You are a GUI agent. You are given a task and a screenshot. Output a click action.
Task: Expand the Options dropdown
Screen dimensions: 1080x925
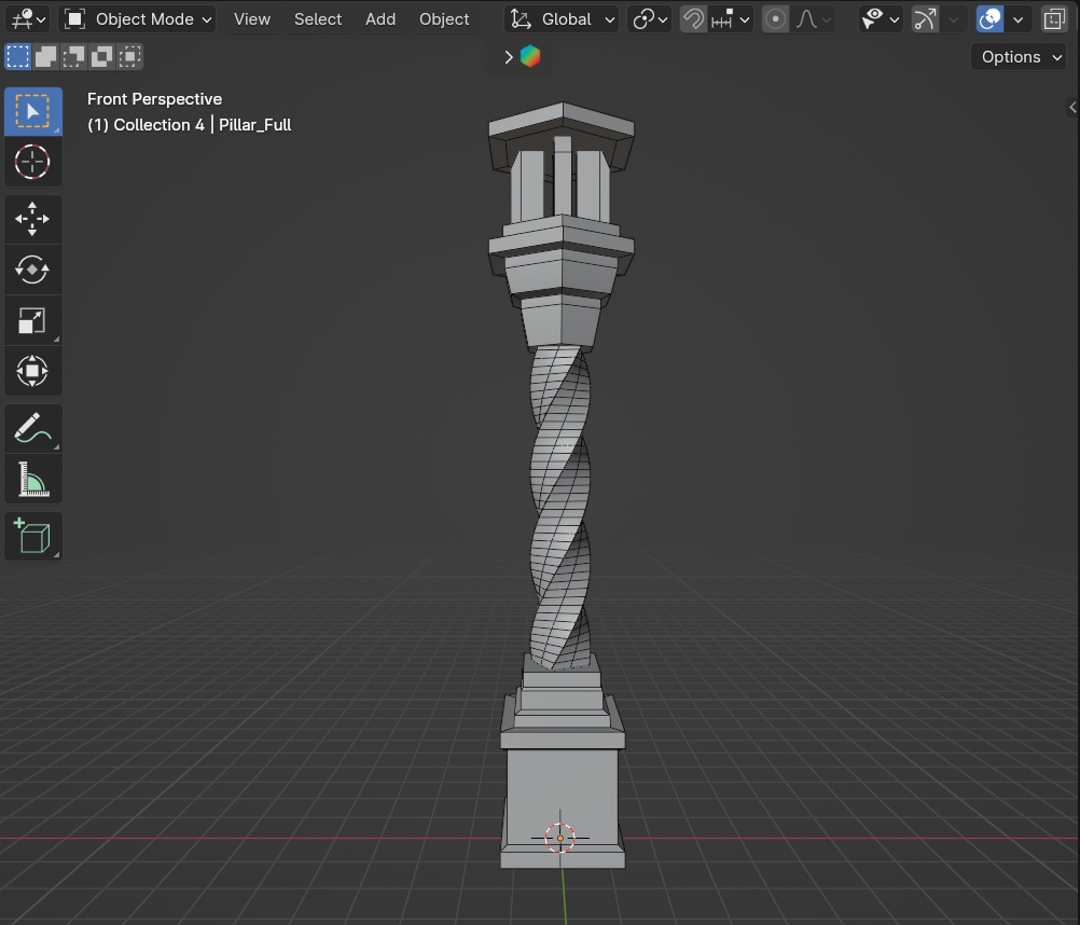(x=1020, y=57)
